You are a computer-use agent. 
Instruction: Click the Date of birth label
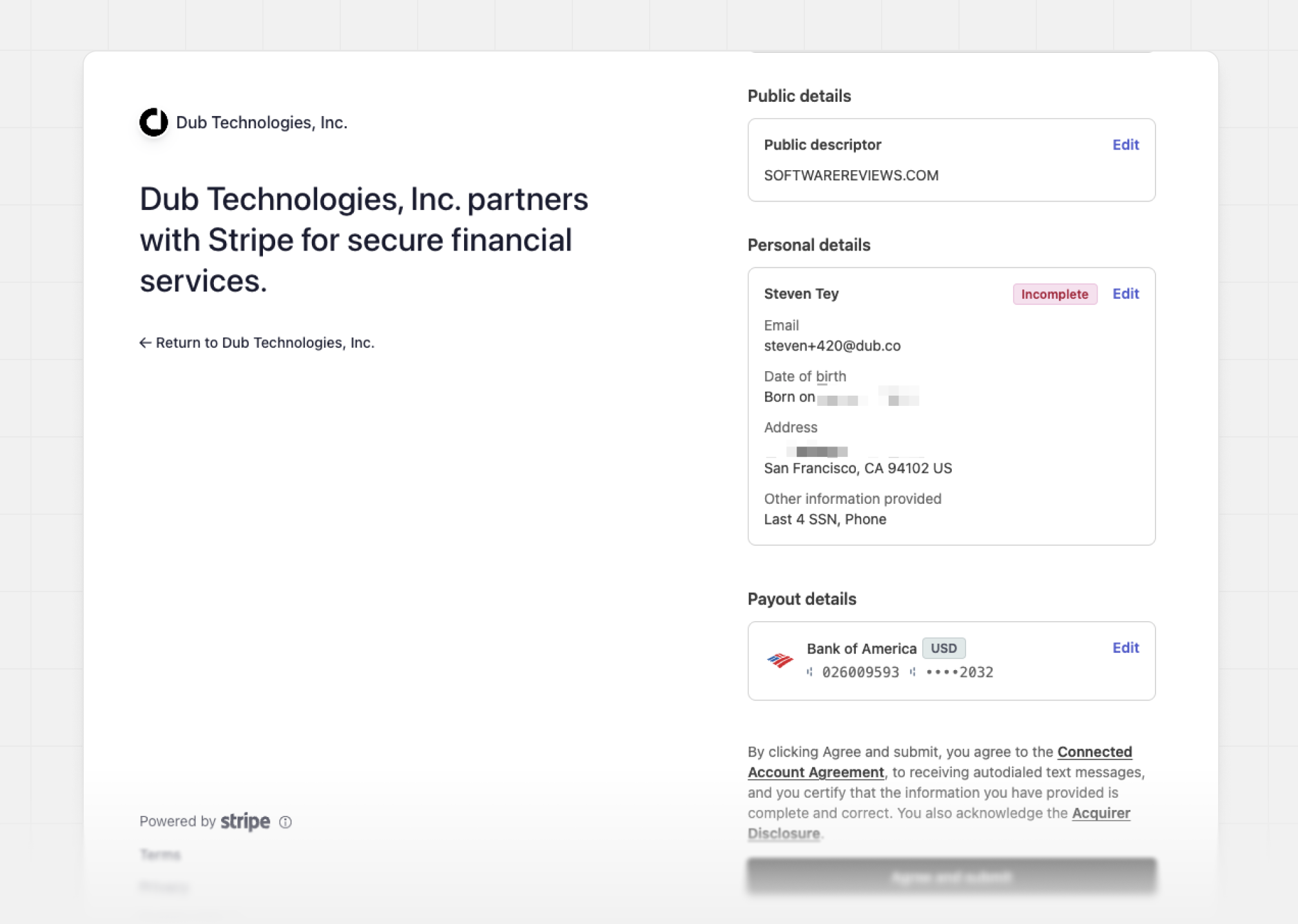805,376
